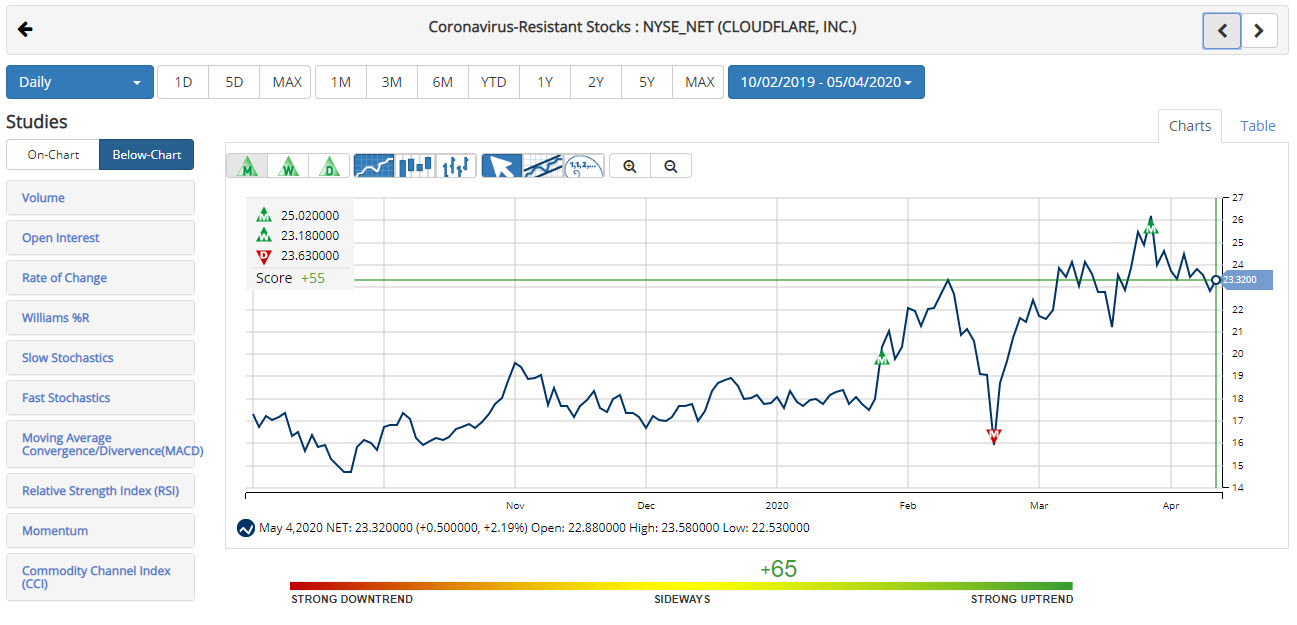
Task: Add the Volume study
Action: [x=100, y=198]
